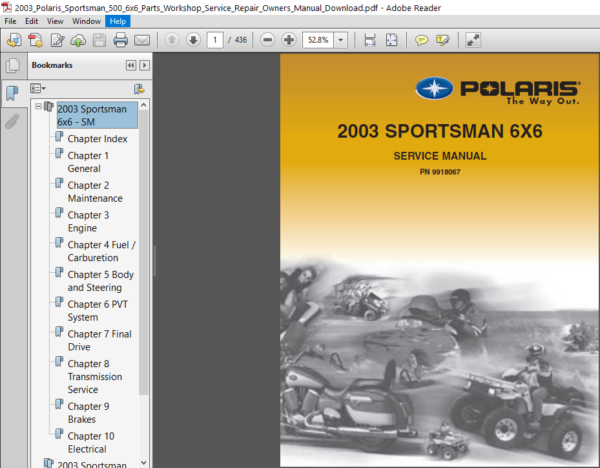The height and width of the screenshot is (468, 600).
Task: Open the Chapter 3 Engine bookmark
Action: pos(88,221)
